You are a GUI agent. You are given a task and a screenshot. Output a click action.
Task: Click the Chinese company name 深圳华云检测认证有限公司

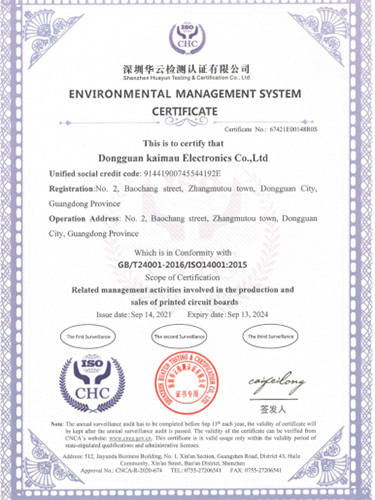click(x=186, y=69)
